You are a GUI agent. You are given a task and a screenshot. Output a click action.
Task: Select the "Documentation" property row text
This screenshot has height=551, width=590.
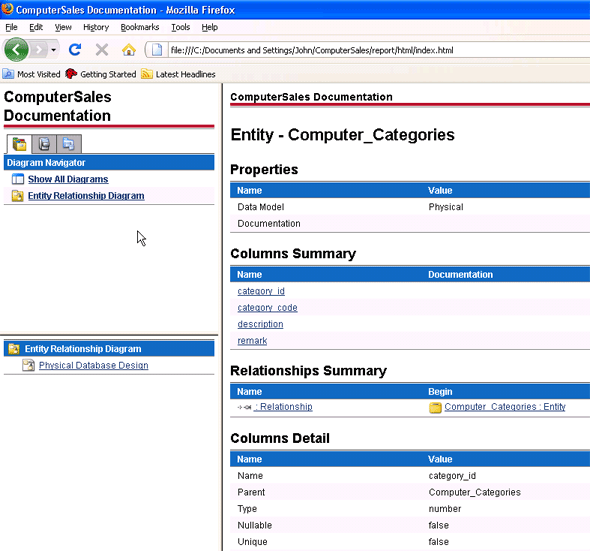pos(269,224)
